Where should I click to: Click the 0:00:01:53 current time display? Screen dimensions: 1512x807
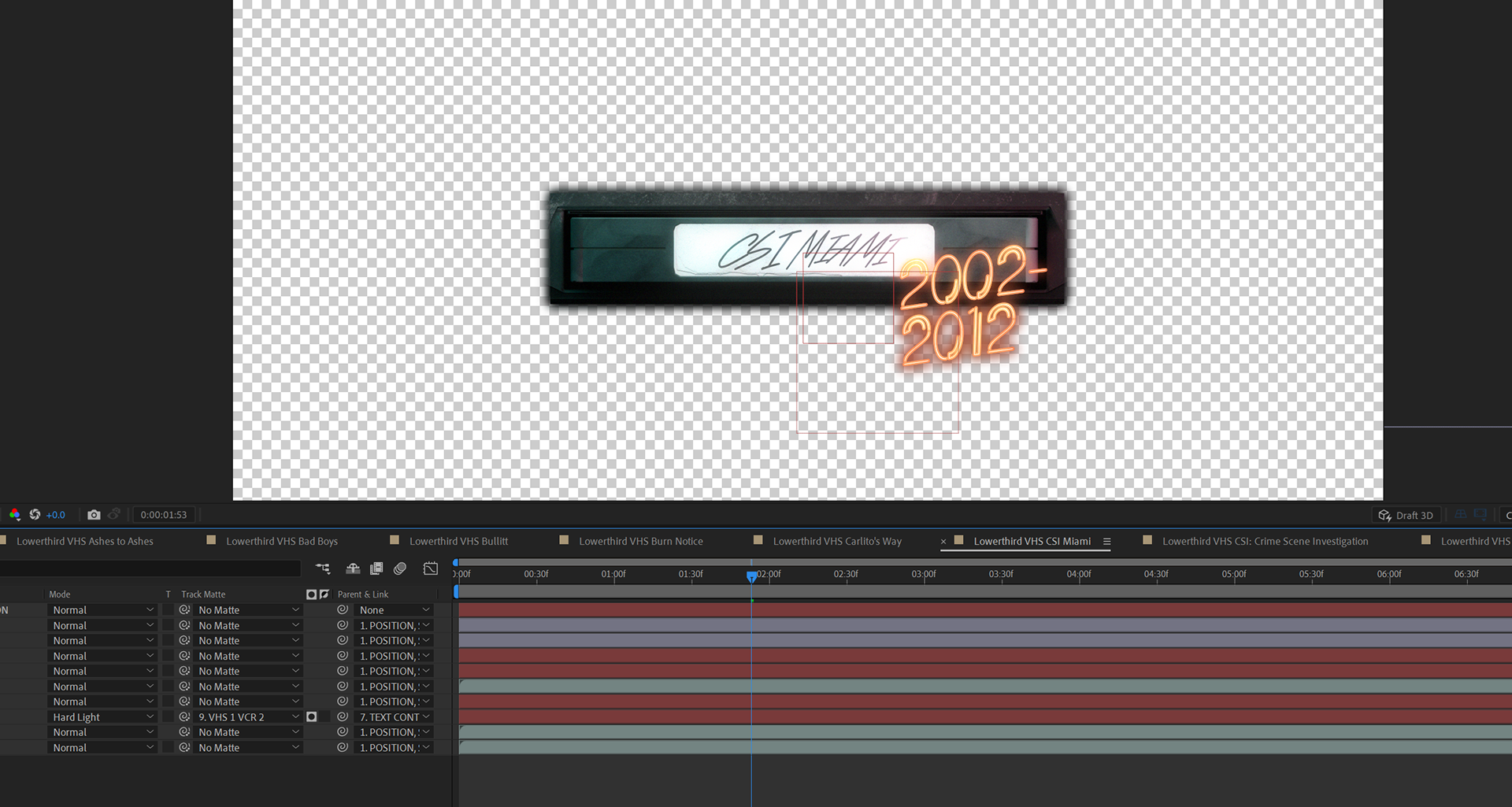164,515
